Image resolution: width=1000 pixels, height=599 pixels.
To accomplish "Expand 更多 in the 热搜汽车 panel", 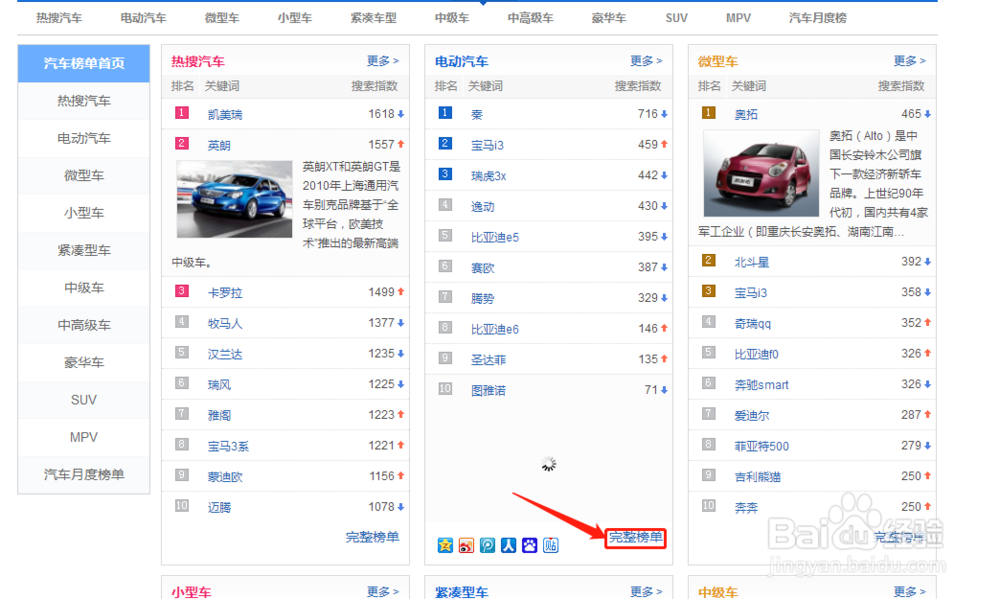I will coord(383,61).
